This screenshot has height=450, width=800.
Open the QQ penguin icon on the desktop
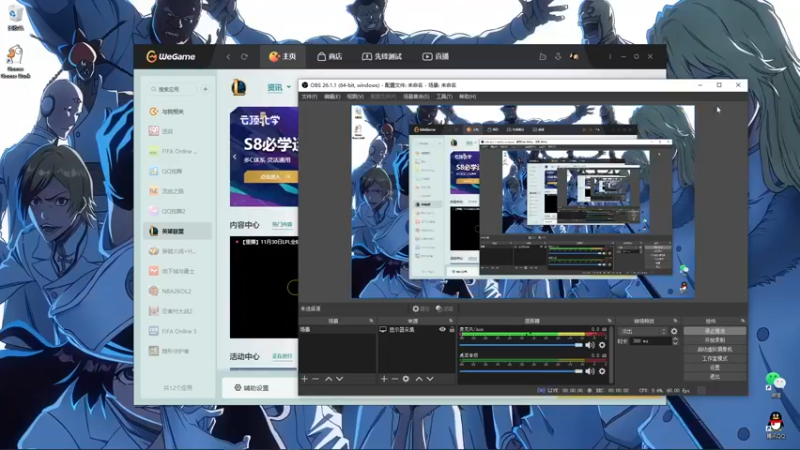pyautogui.click(x=776, y=426)
